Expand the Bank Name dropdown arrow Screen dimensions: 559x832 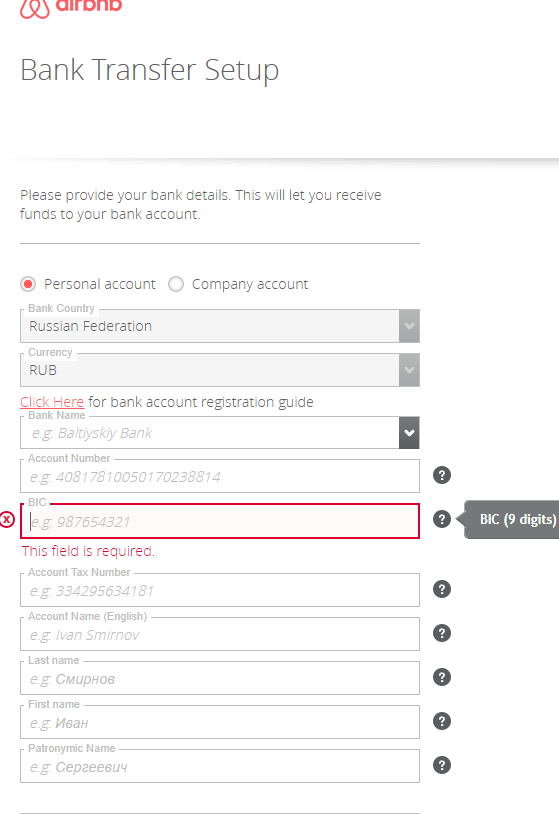coord(409,432)
